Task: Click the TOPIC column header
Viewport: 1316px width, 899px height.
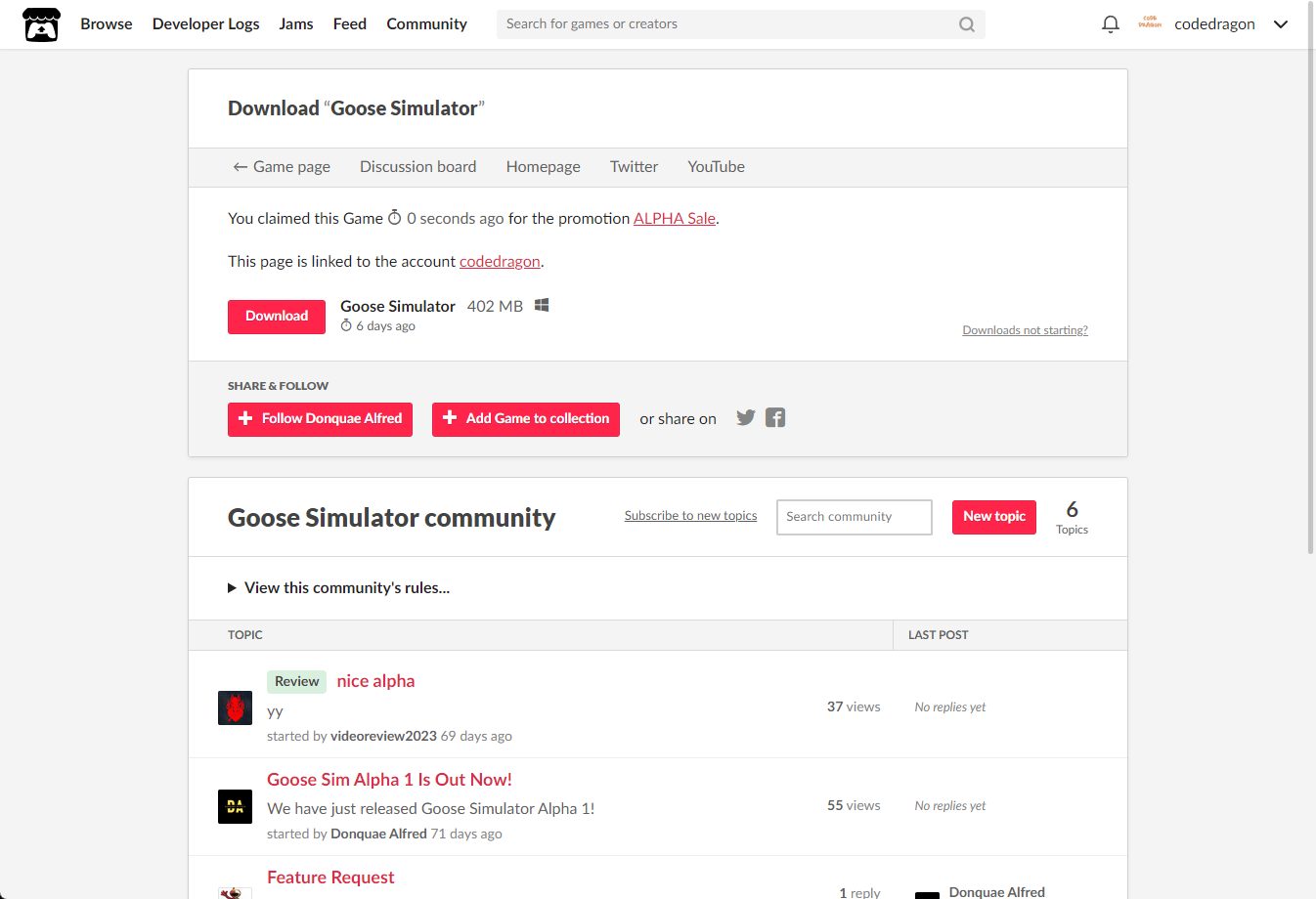Action: click(245, 635)
